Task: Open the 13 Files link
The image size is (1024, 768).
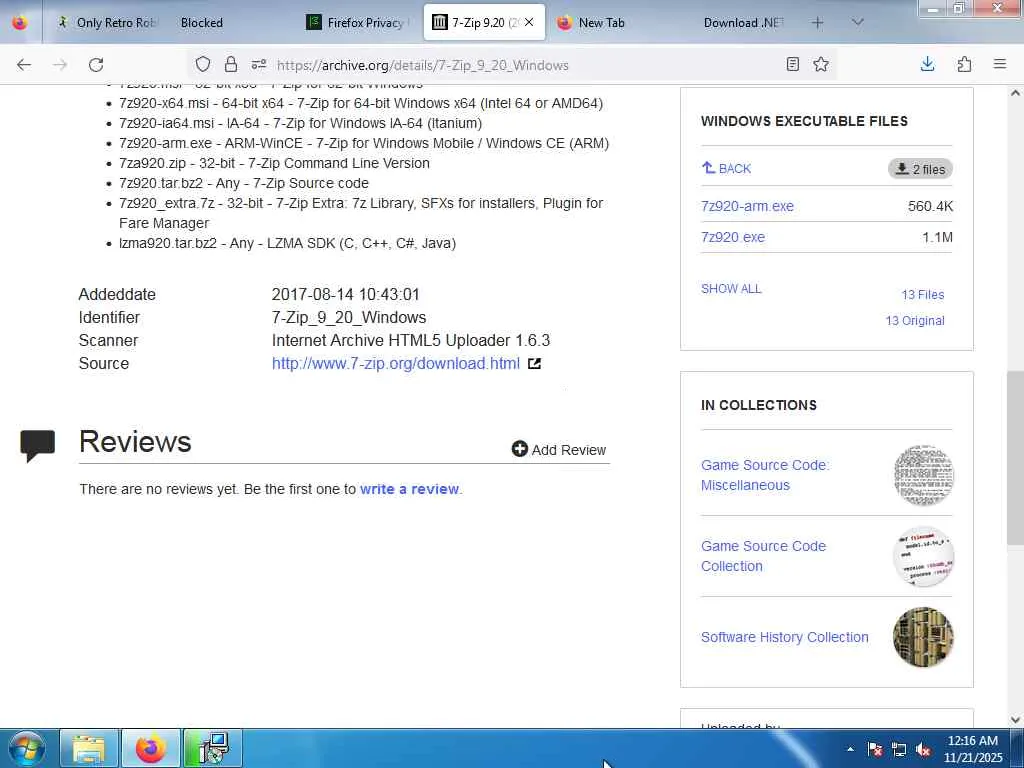Action: tap(923, 295)
